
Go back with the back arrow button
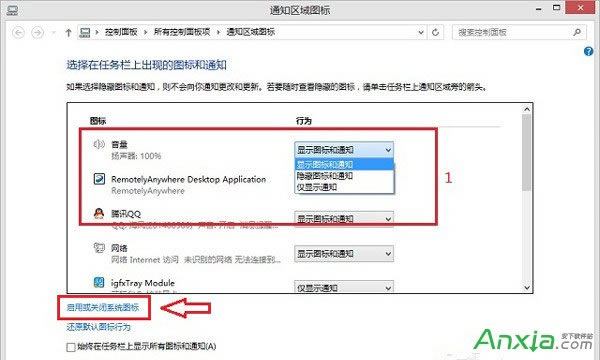pyautogui.click(x=18, y=33)
